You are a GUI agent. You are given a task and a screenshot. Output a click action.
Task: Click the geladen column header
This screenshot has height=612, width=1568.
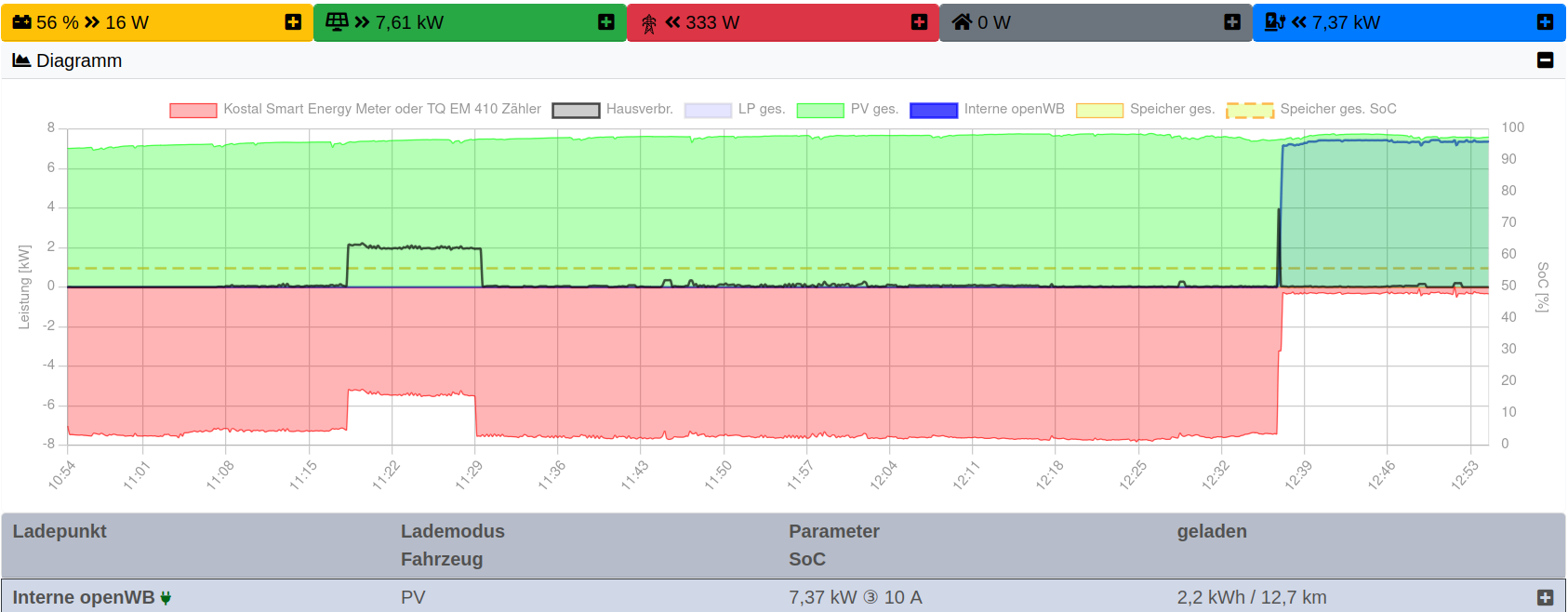1212,531
